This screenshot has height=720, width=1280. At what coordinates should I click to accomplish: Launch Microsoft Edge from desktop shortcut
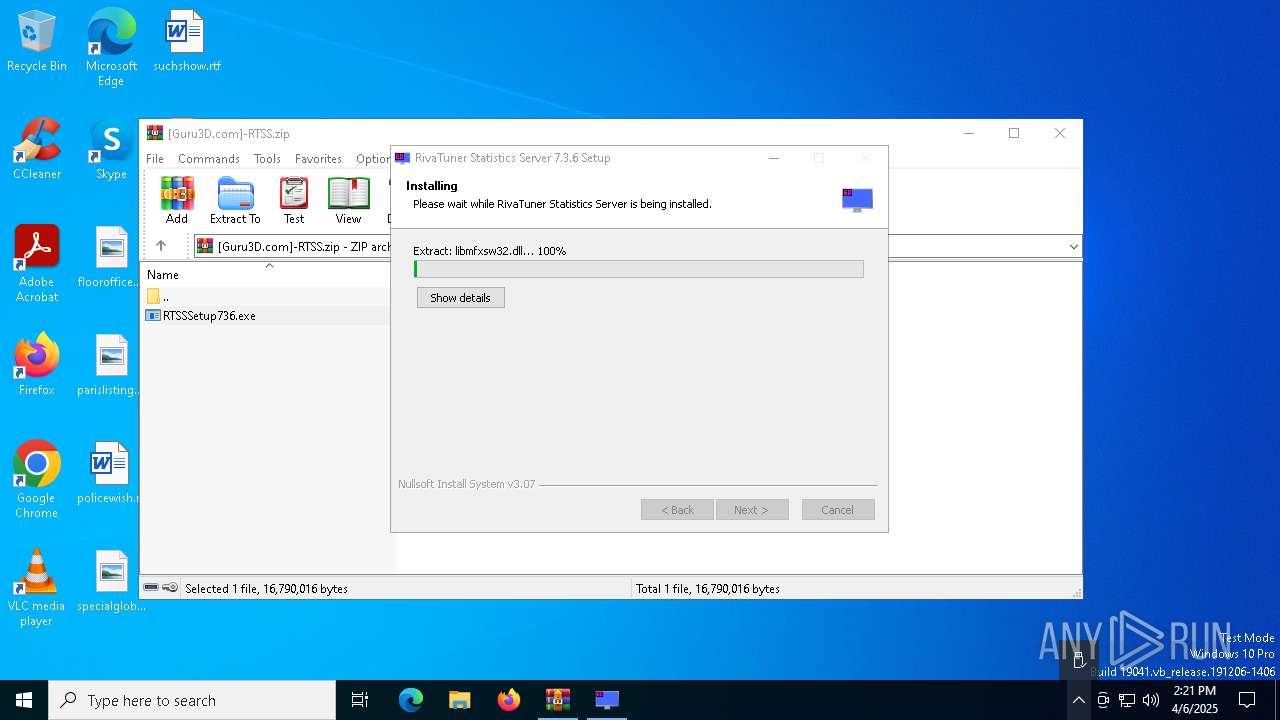coord(111,47)
